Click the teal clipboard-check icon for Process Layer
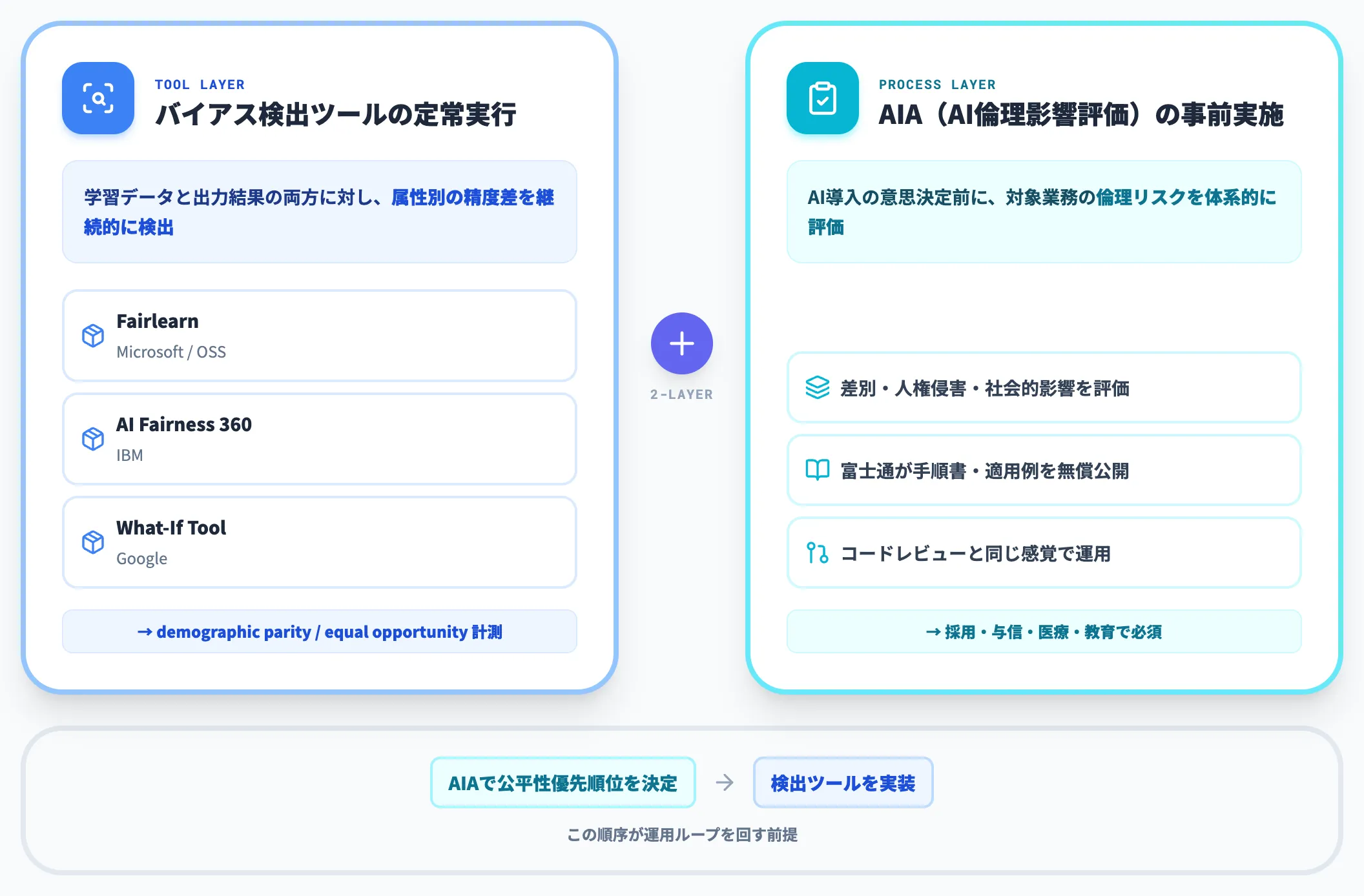 tap(823, 98)
